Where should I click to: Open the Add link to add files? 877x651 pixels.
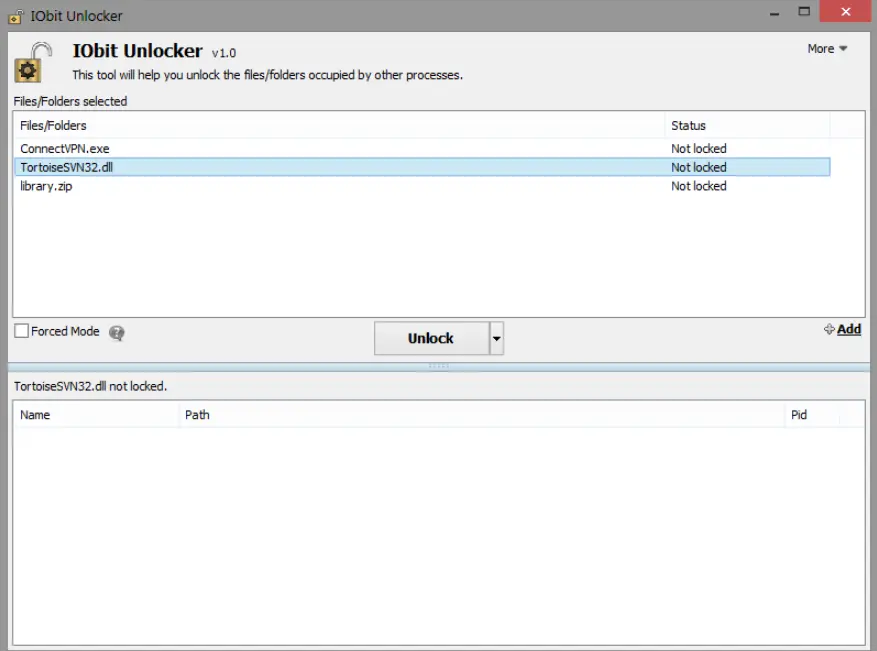click(x=847, y=329)
